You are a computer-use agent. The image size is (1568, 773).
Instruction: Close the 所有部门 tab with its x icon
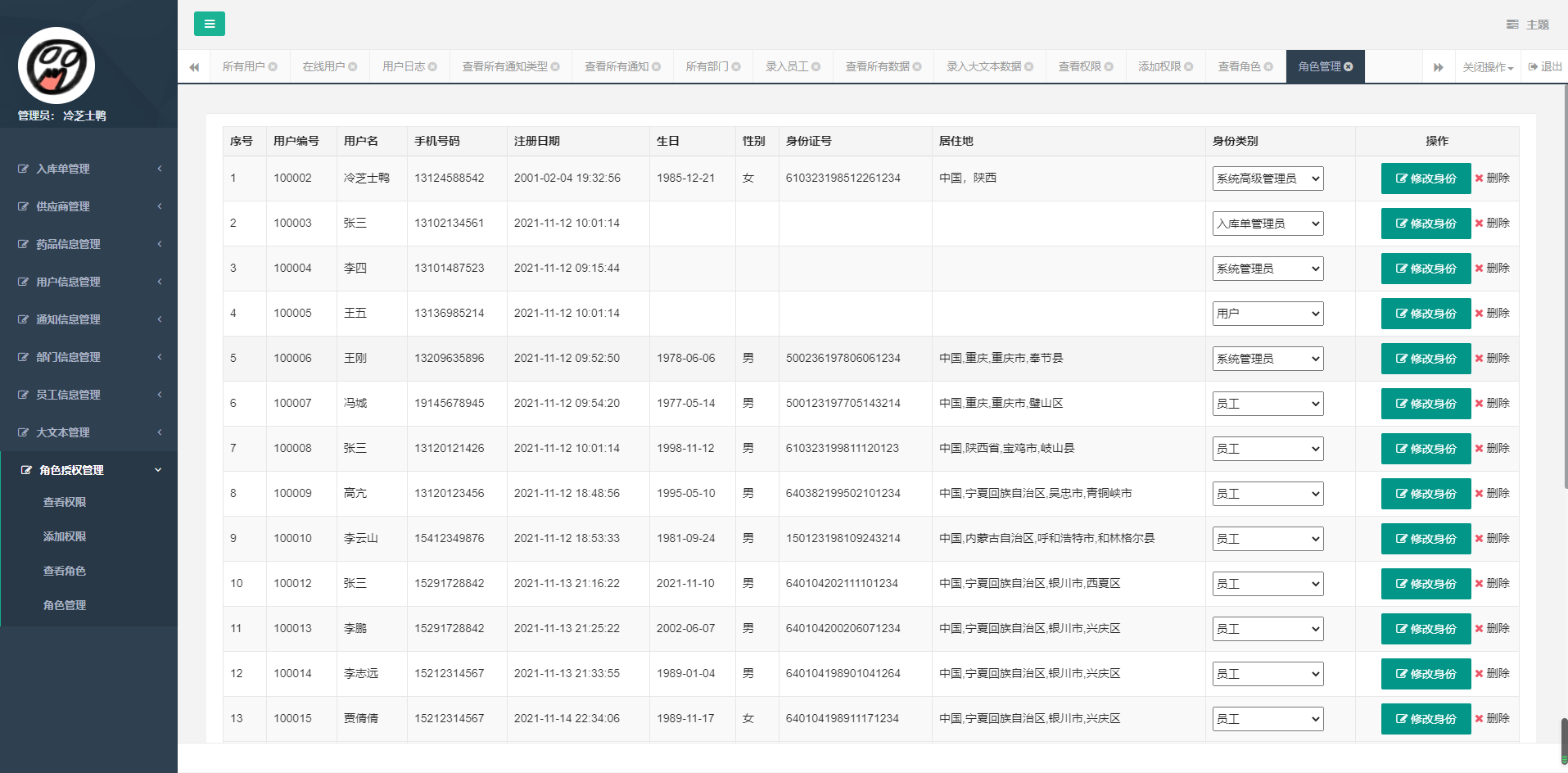pos(736,66)
